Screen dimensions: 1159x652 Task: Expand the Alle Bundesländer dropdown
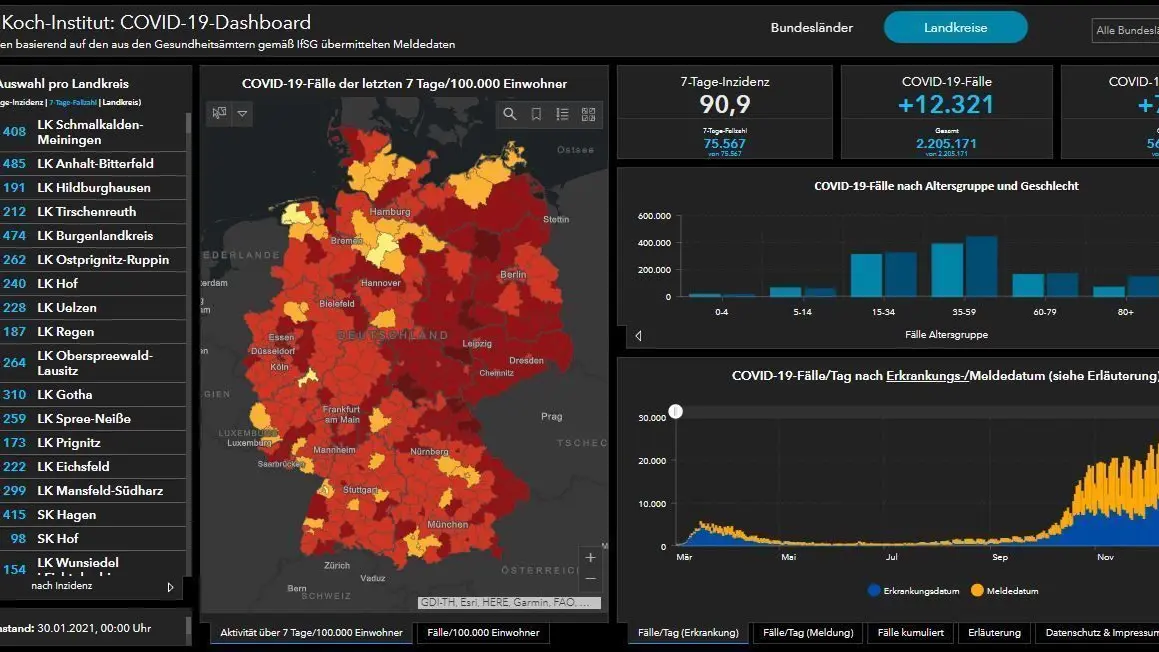coord(1126,30)
